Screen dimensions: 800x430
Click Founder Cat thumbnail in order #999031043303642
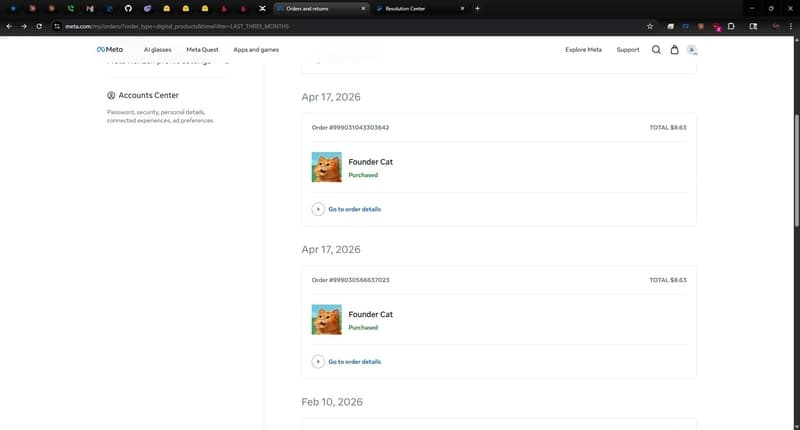[x=327, y=167]
